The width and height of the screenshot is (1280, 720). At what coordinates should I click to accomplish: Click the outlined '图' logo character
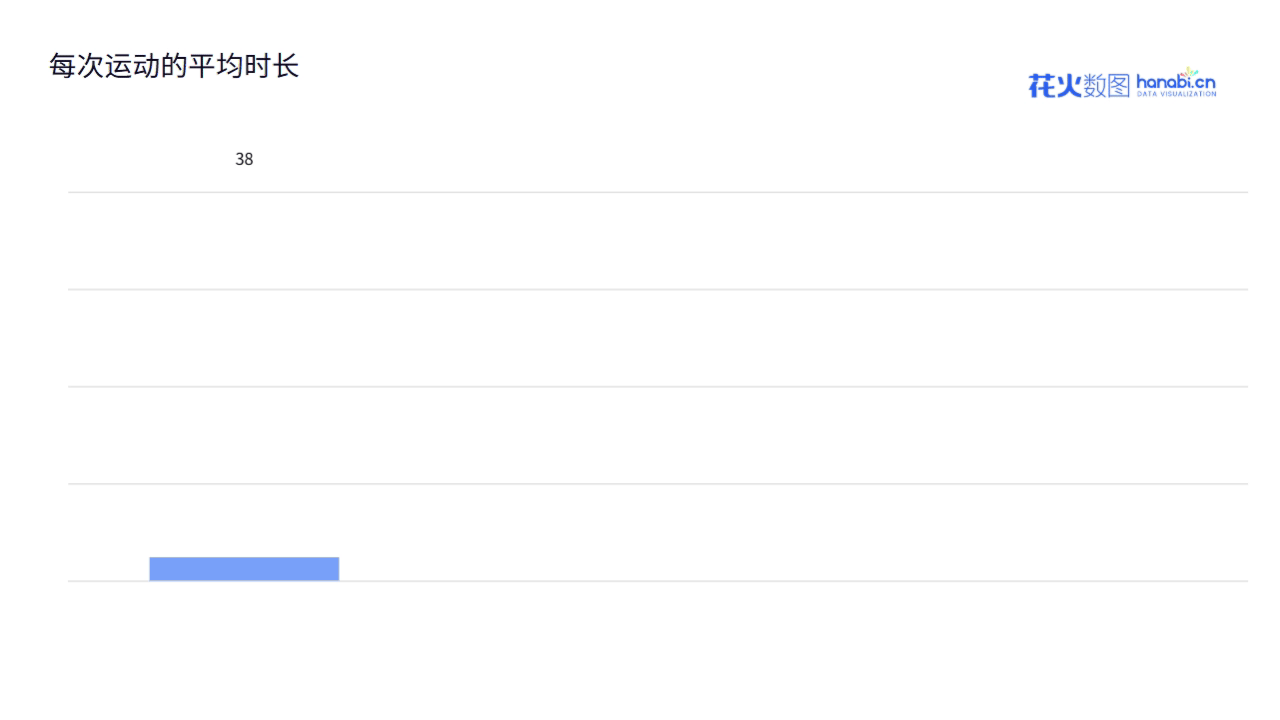(x=1119, y=86)
